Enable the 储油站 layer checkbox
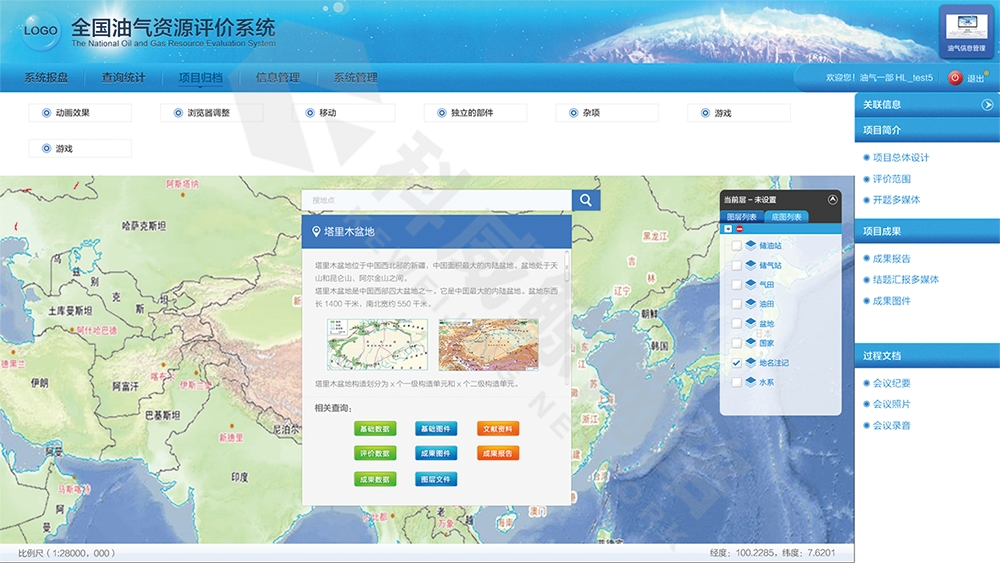Screen dimensions: 1000x563 (736, 245)
